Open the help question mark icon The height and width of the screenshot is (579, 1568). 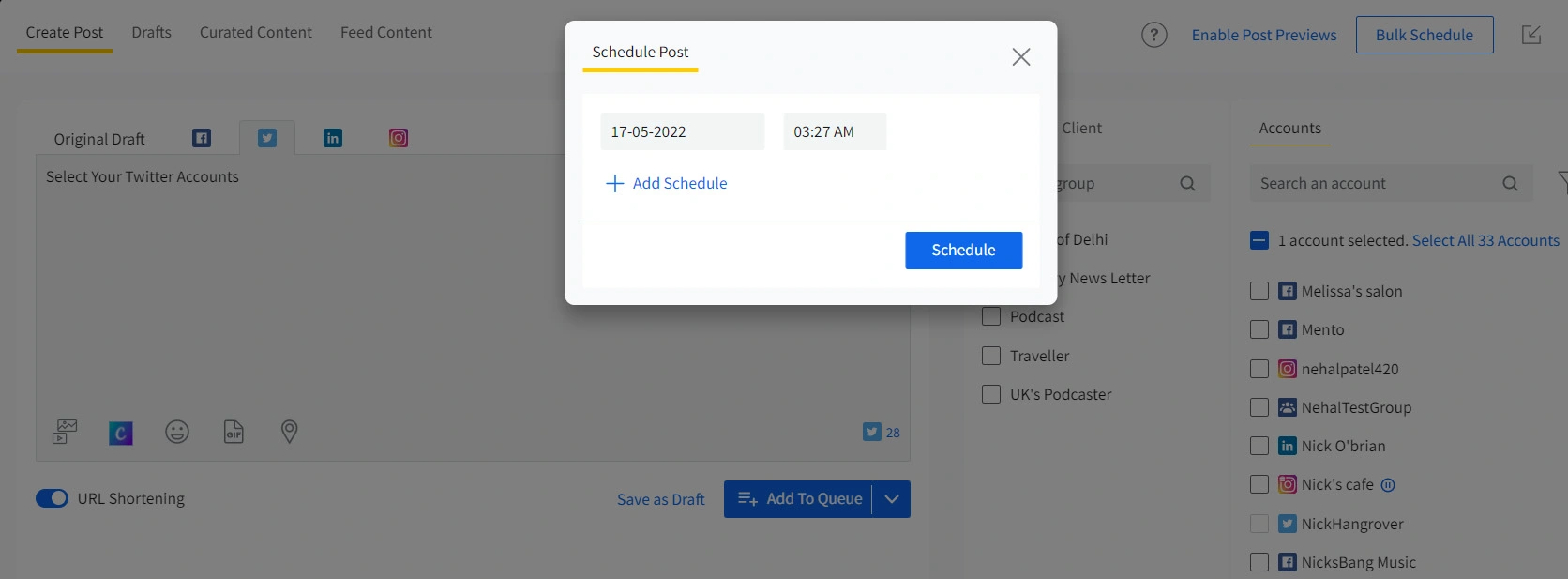(x=1154, y=35)
